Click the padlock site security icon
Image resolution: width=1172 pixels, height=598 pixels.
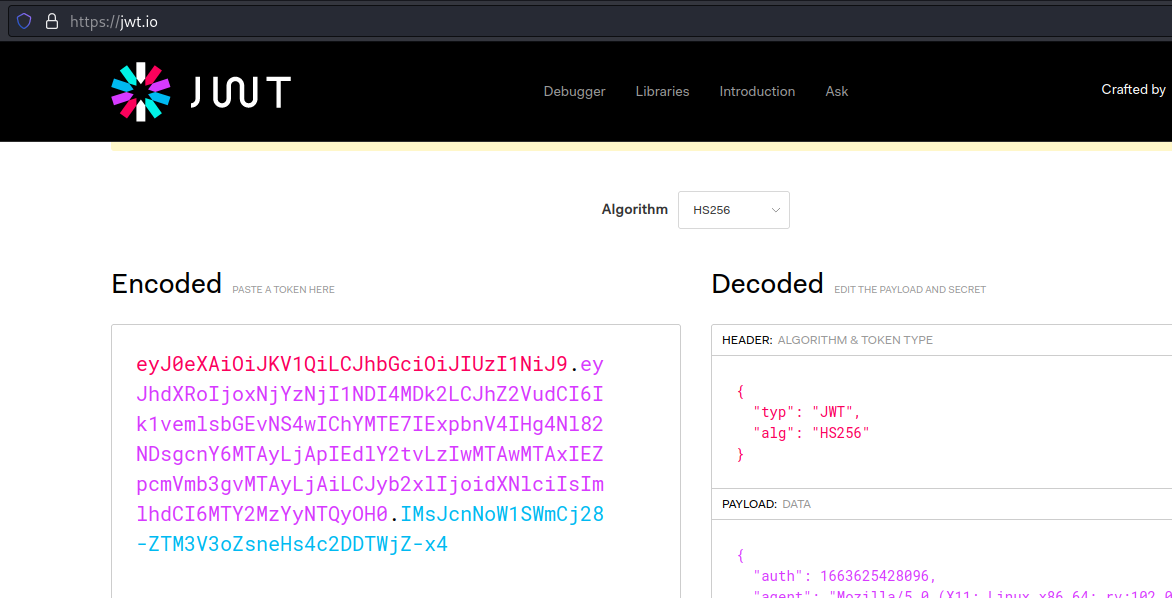(x=52, y=21)
